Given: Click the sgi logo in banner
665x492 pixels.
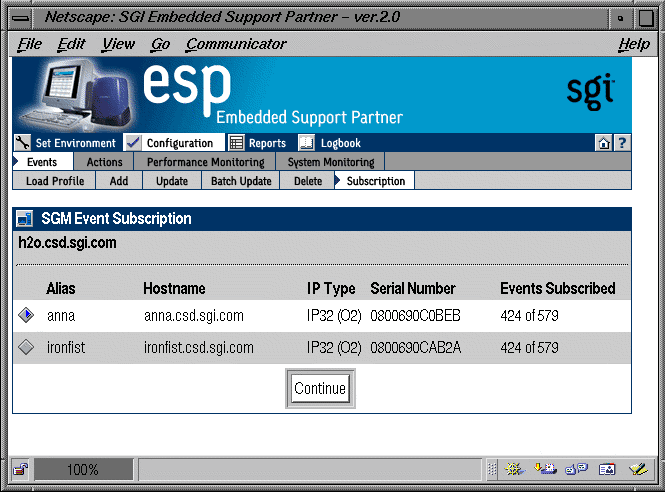Looking at the screenshot, I should [591, 91].
